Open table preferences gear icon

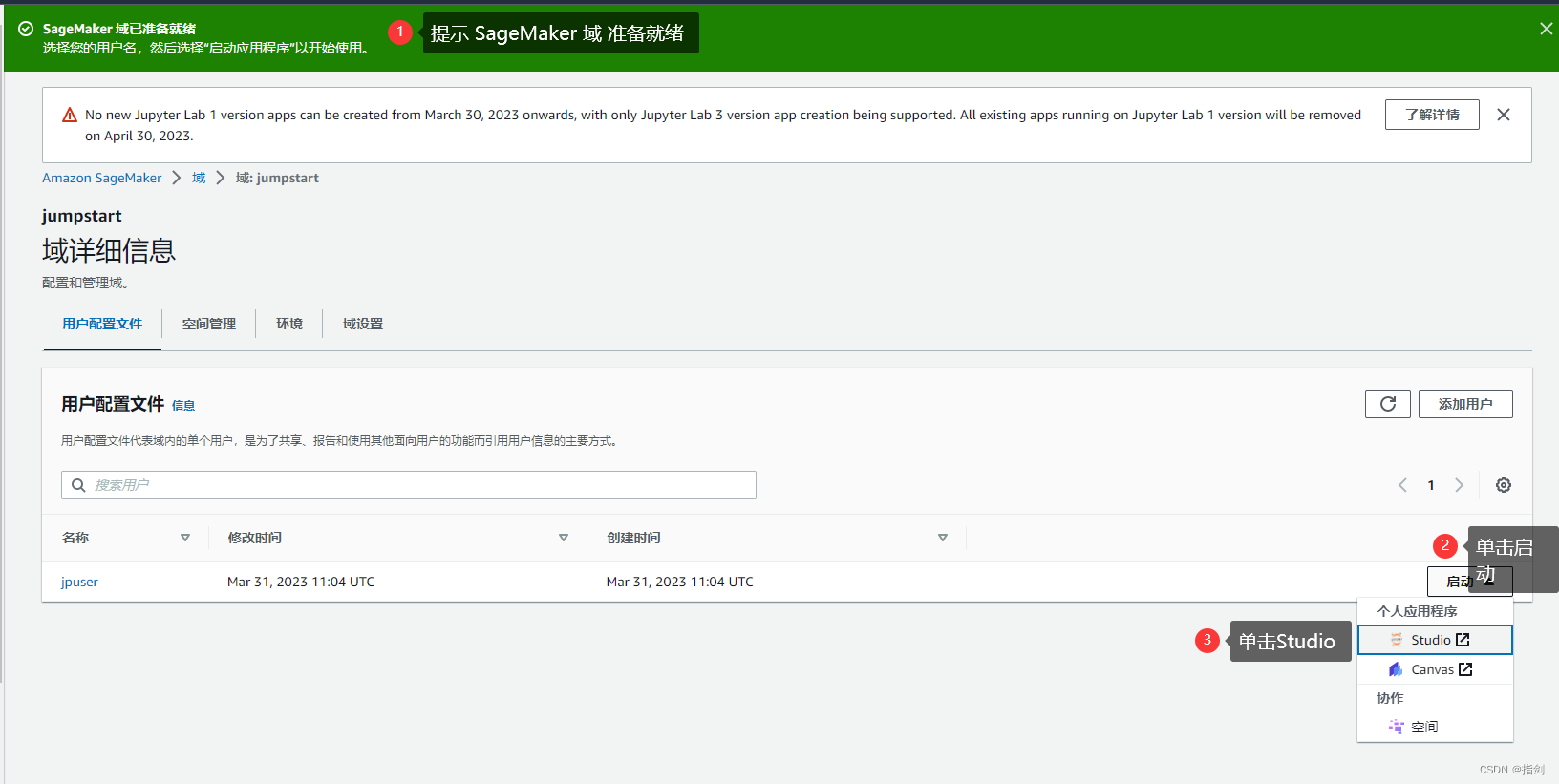click(x=1504, y=485)
